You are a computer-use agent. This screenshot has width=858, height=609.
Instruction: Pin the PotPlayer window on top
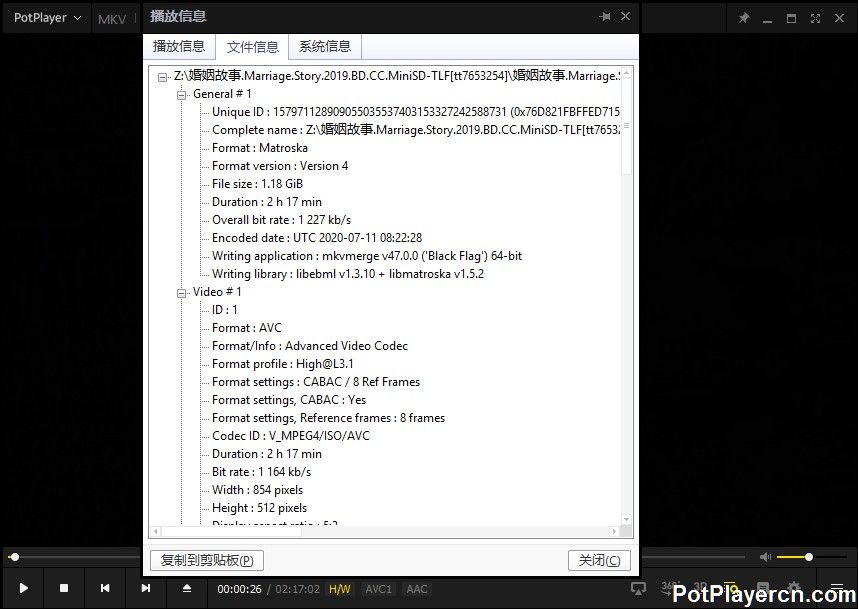tap(744, 18)
